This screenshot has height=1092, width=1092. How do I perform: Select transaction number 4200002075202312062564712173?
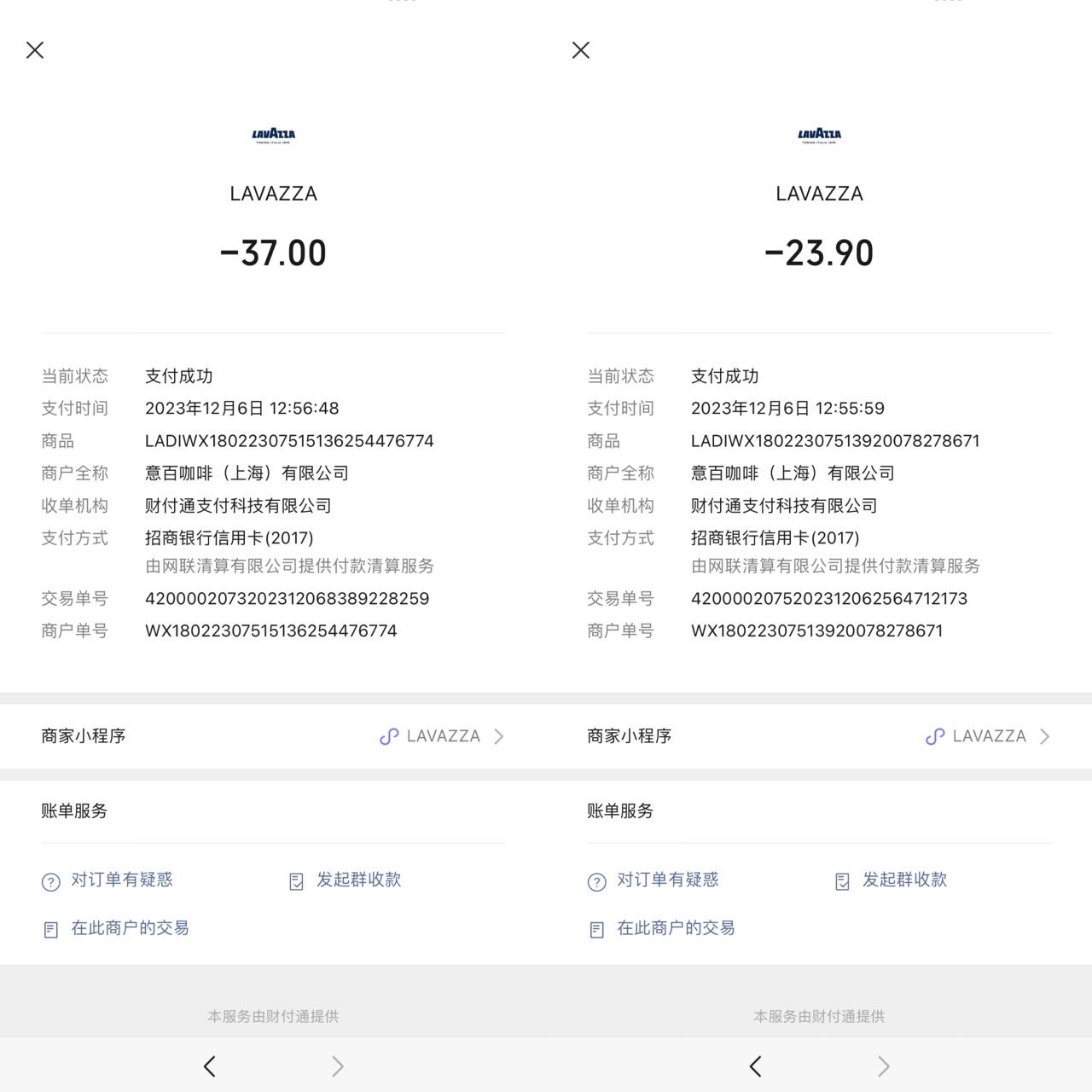pyautogui.click(x=829, y=599)
